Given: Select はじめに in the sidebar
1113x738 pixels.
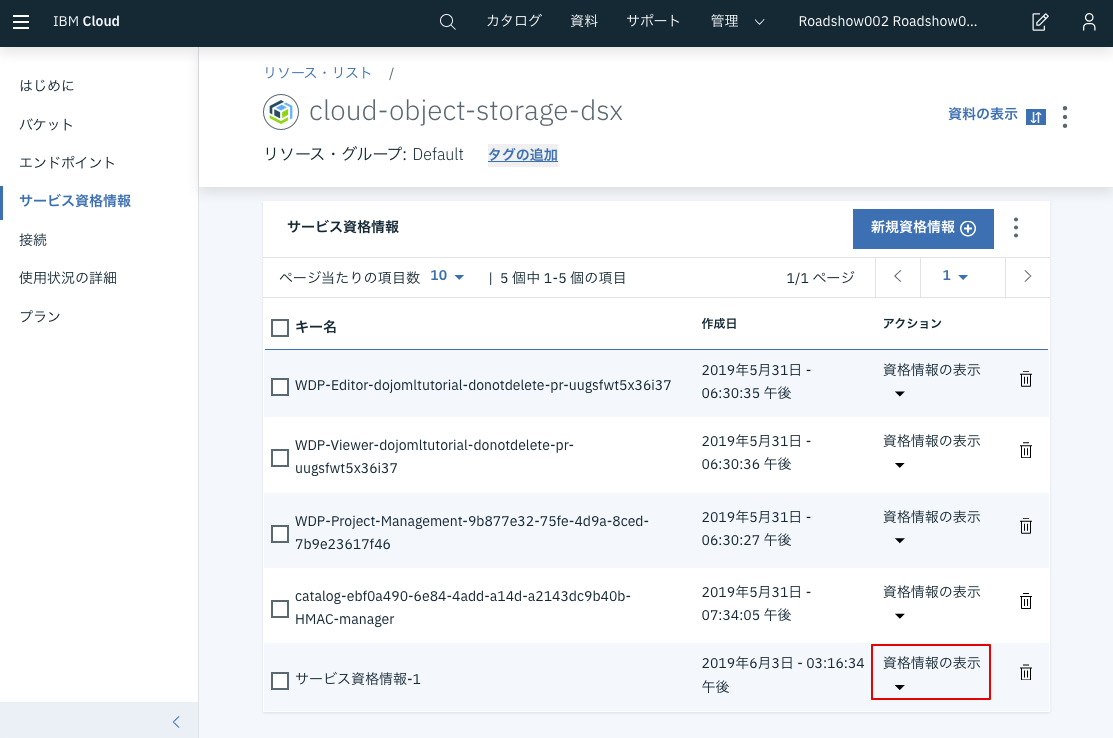Looking at the screenshot, I should click(x=47, y=86).
